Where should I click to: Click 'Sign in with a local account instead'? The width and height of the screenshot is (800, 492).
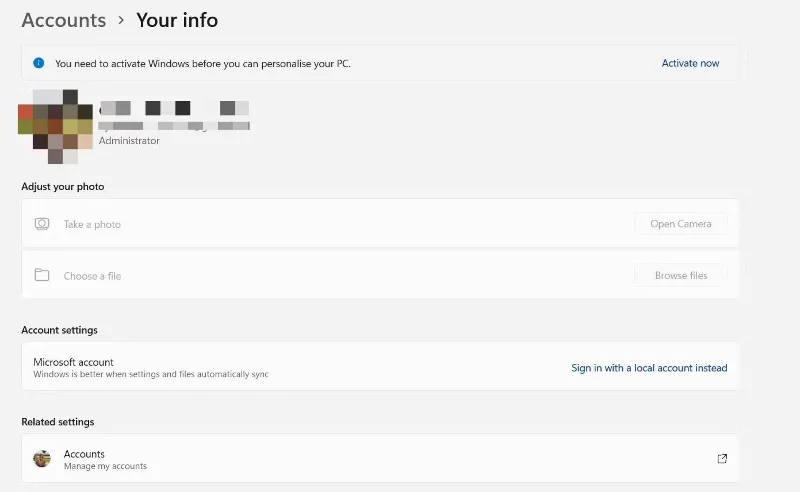[x=649, y=368]
